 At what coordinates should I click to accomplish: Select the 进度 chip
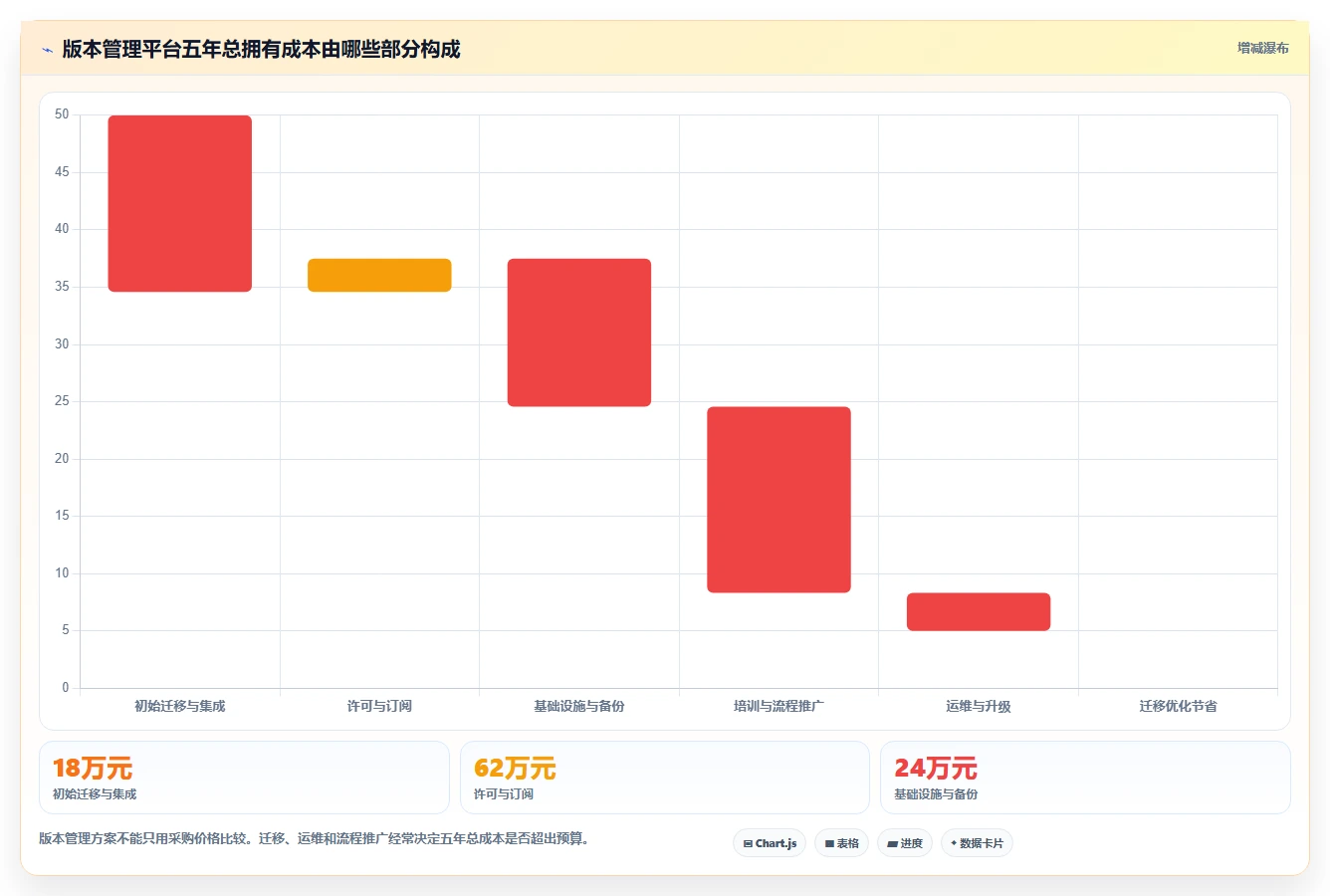click(x=904, y=843)
